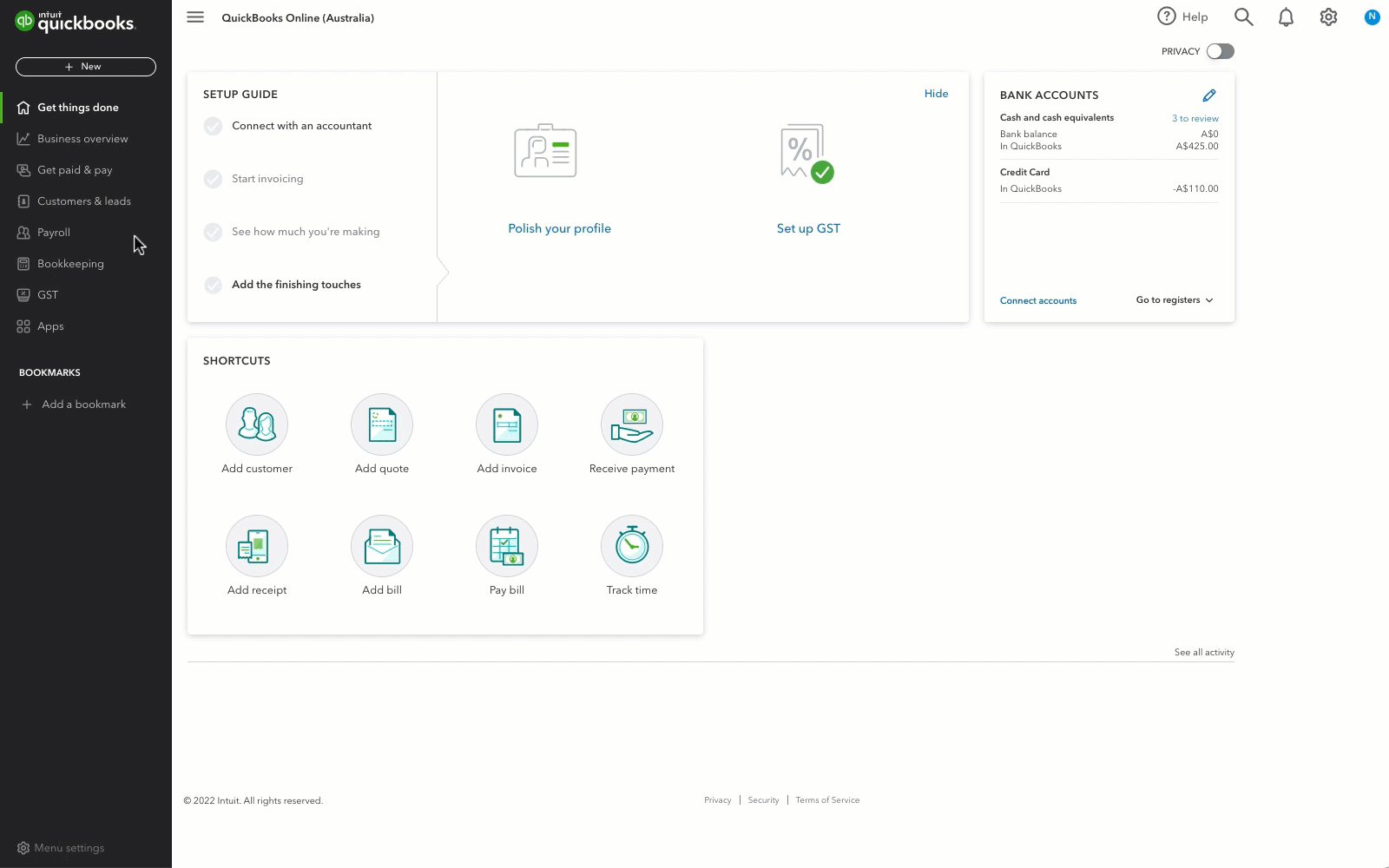The height and width of the screenshot is (868, 1389).
Task: Click the pencil edit icon in Bank Accounts
Action: [1209, 95]
